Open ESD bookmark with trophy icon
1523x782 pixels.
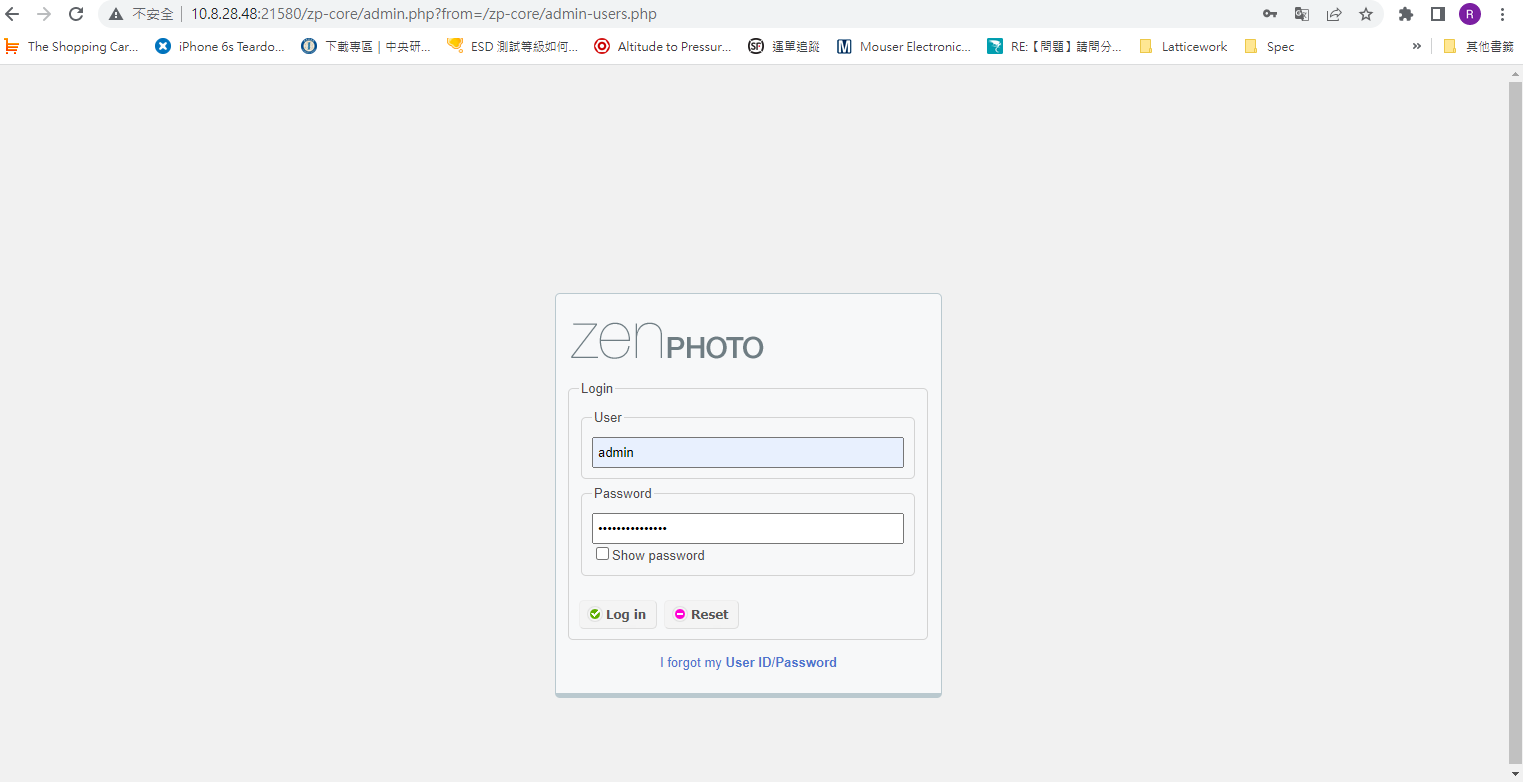click(x=512, y=46)
